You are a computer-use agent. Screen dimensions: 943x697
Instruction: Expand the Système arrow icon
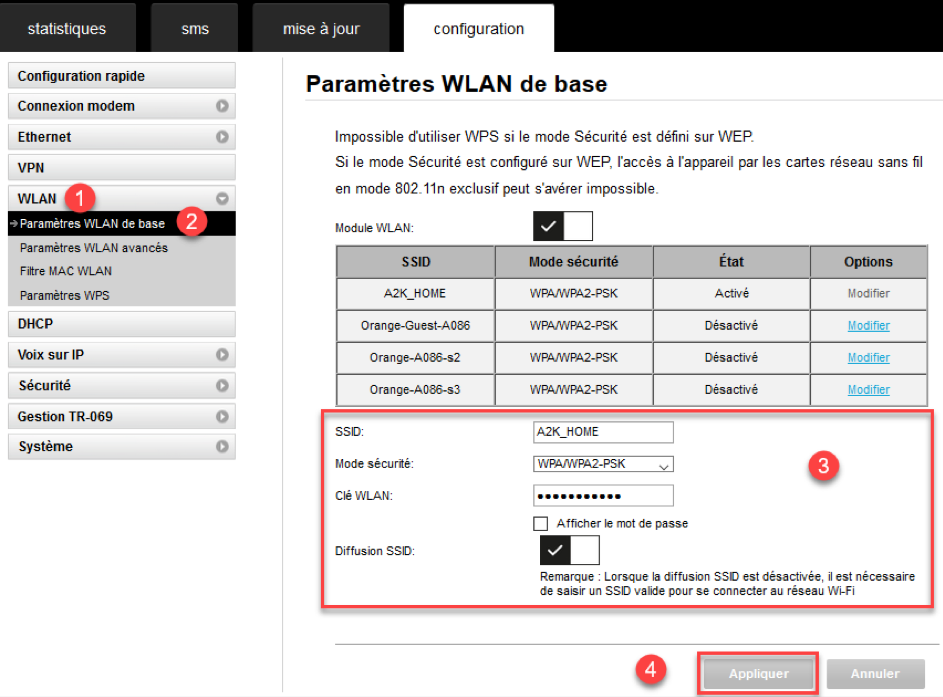(222, 447)
